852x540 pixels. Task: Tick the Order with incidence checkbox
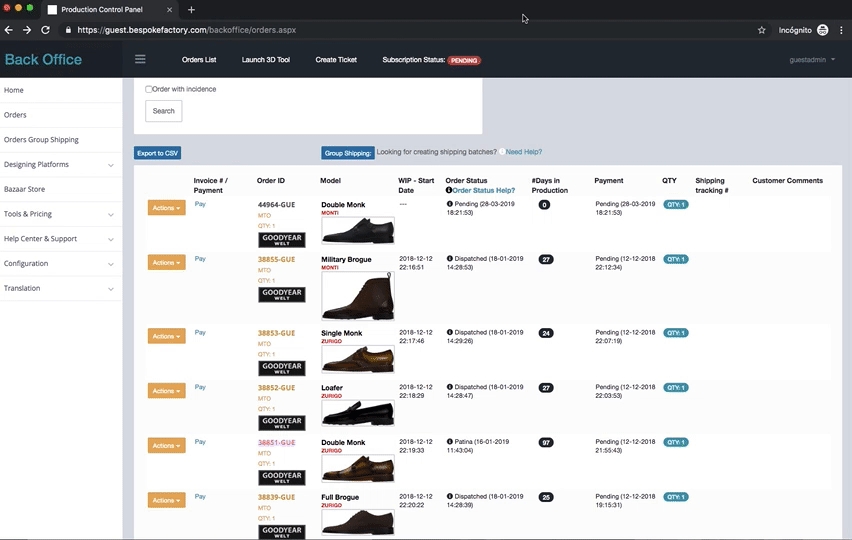tap(149, 89)
